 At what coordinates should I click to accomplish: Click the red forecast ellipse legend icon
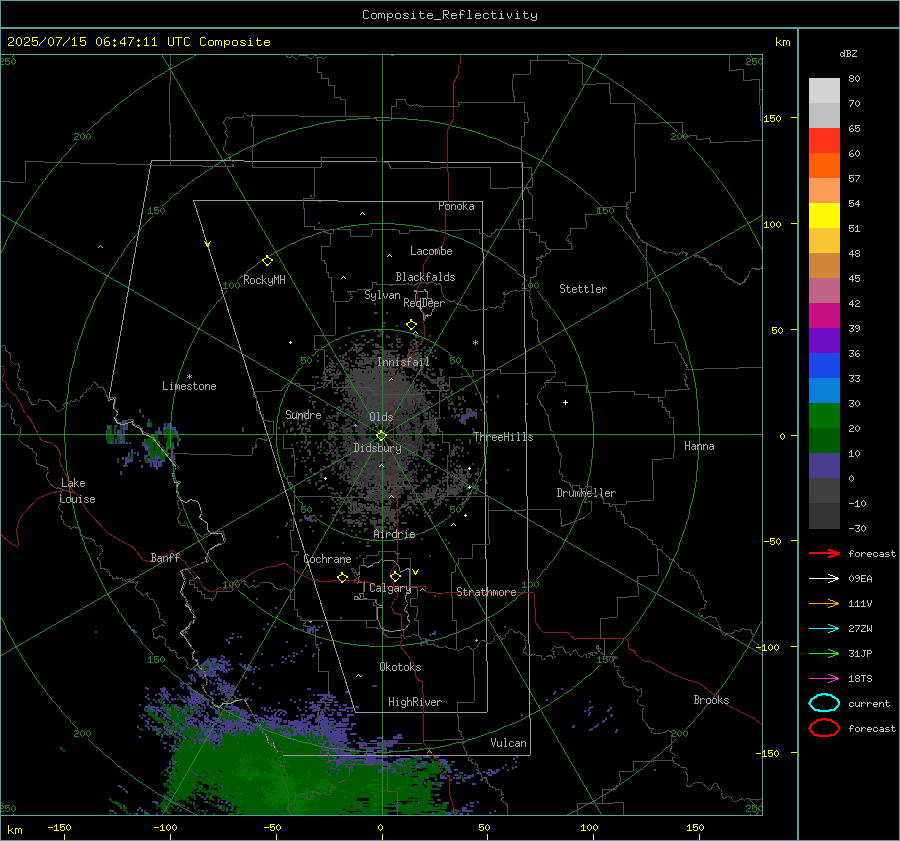click(824, 728)
